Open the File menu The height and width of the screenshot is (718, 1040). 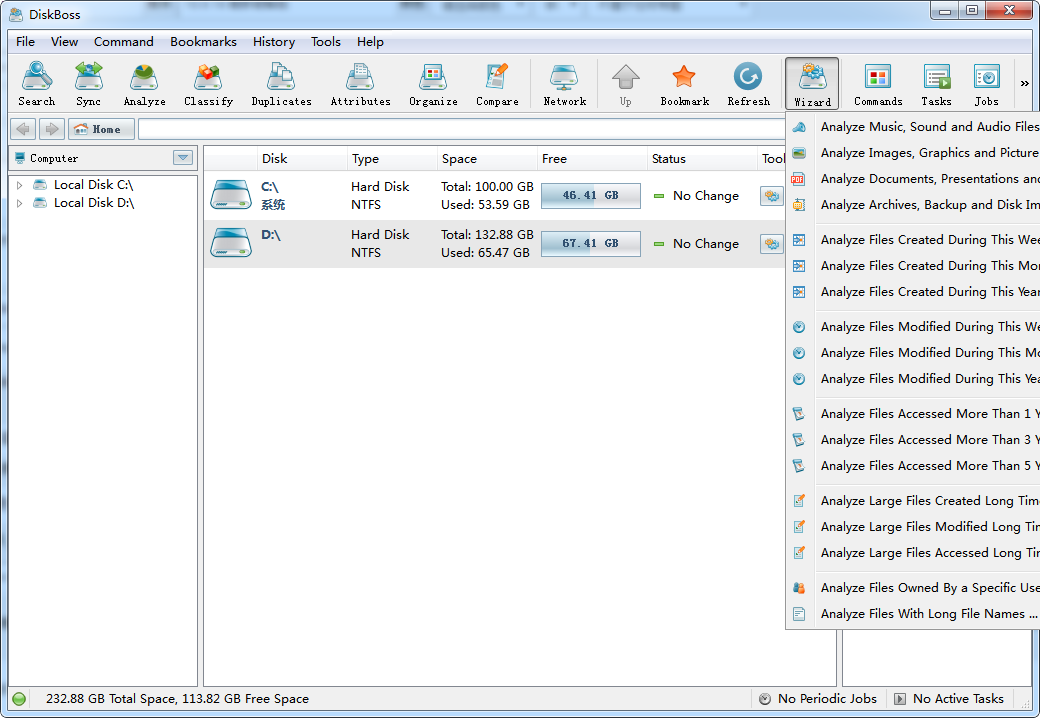[x=25, y=42]
